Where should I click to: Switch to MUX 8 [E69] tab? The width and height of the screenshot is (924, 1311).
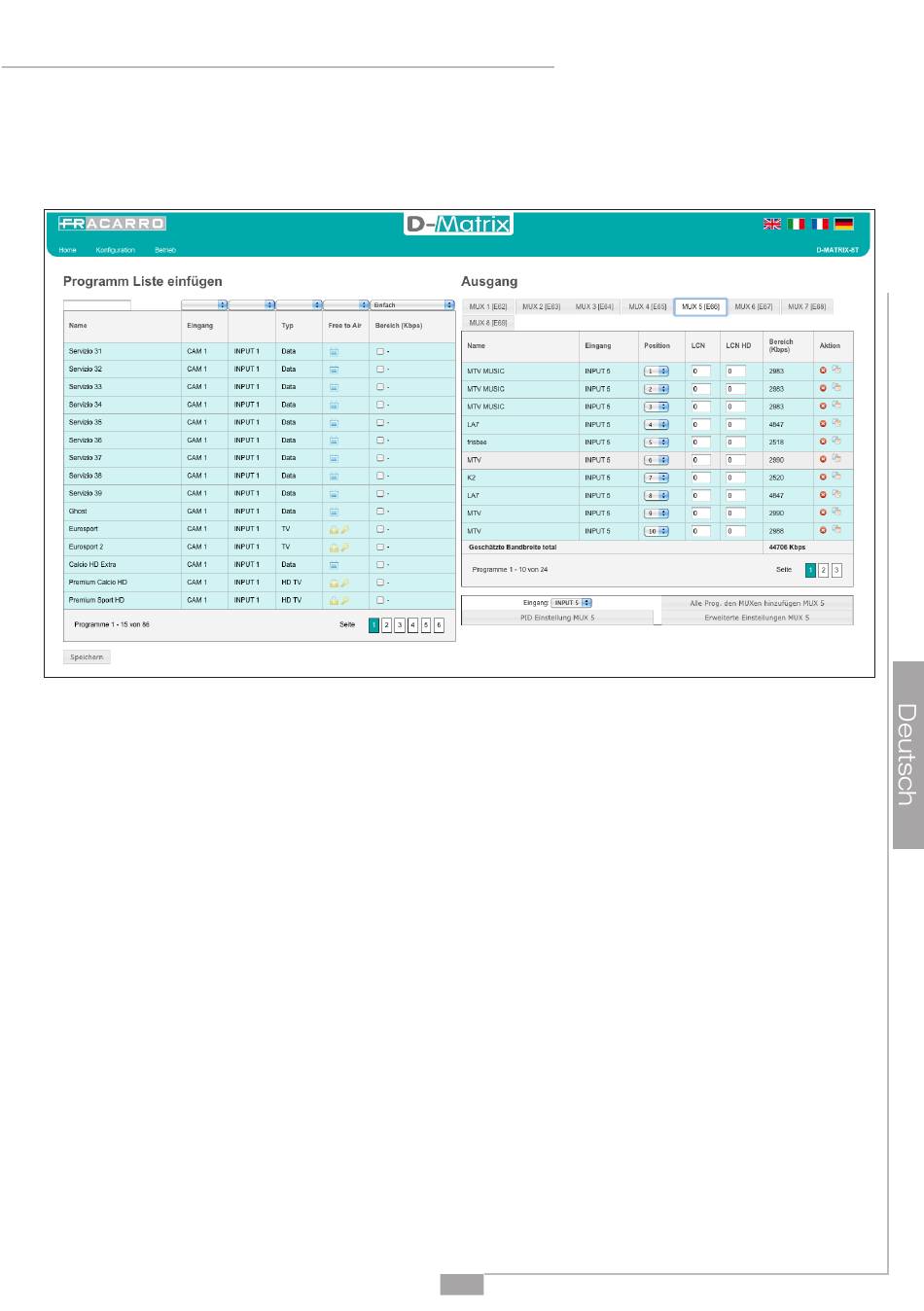[487, 323]
